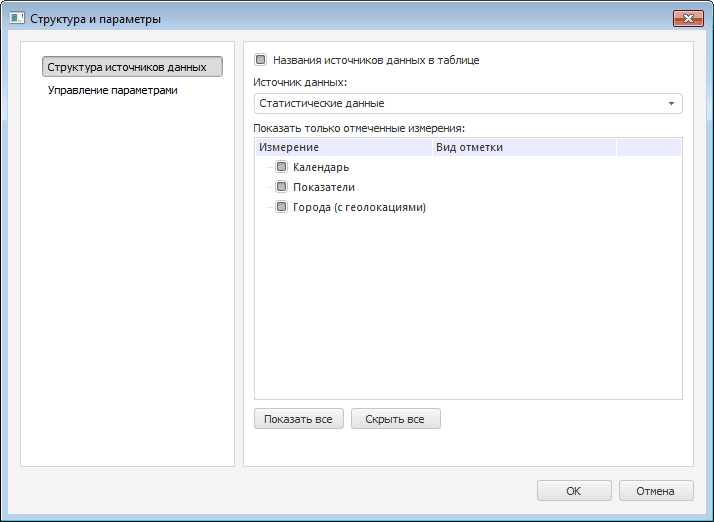
Task: Cancel with the Отмена button
Action: [656, 491]
